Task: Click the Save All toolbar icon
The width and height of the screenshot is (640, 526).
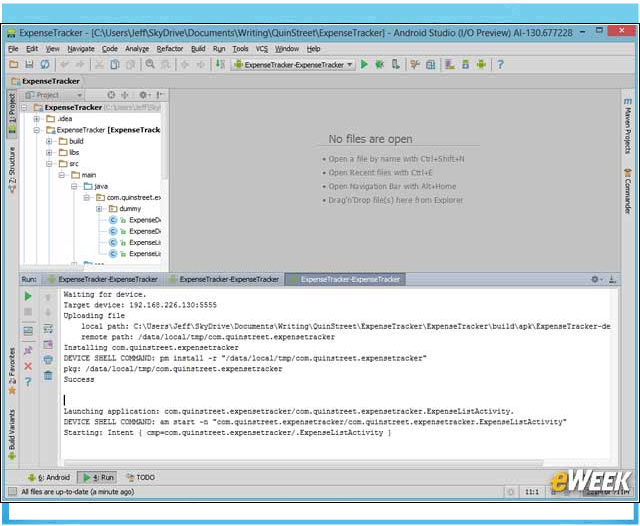Action: [x=29, y=64]
